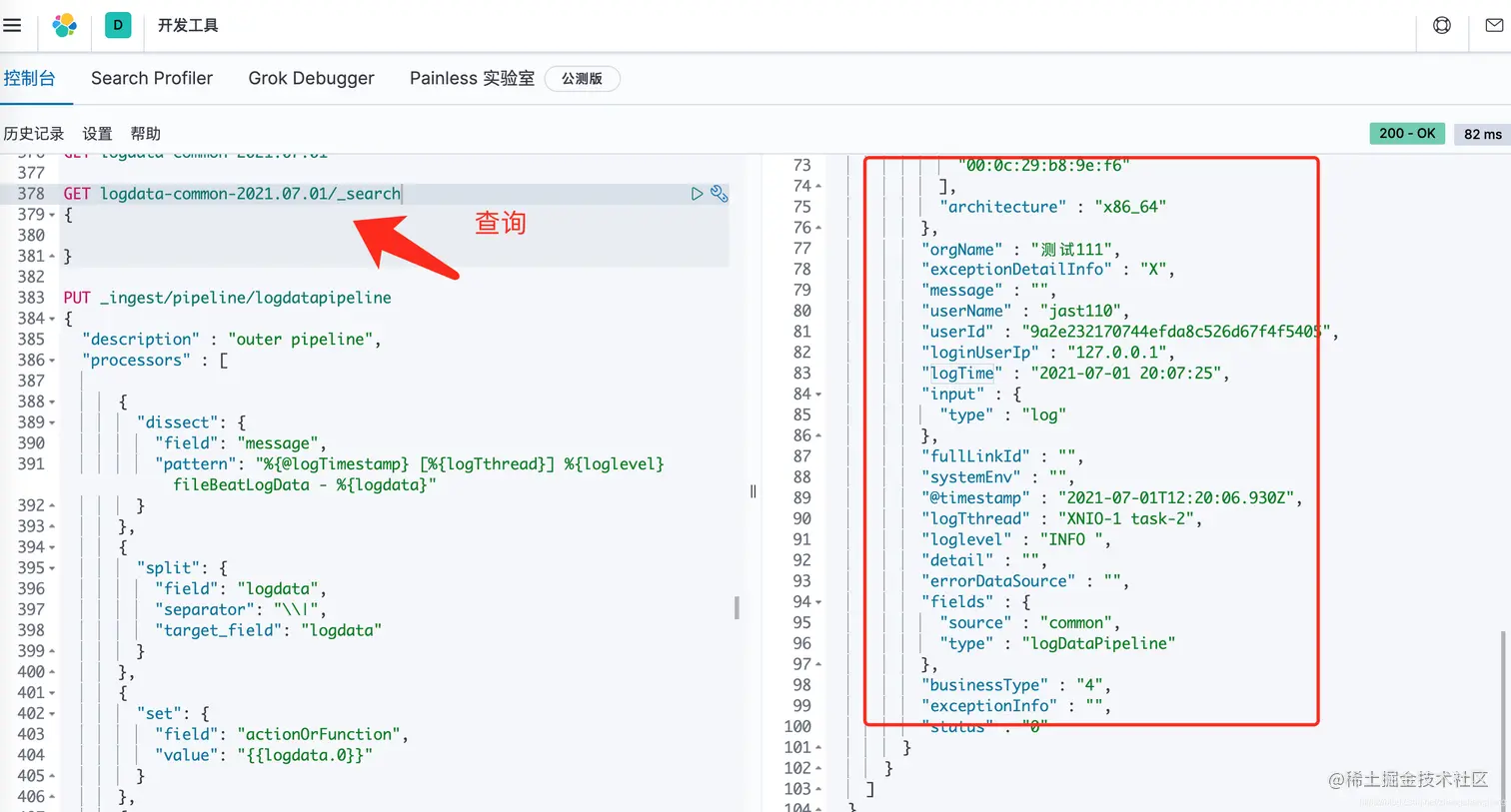Open the mail newsfeed icon
The image size is (1511, 812).
pyautogui.click(x=1494, y=25)
